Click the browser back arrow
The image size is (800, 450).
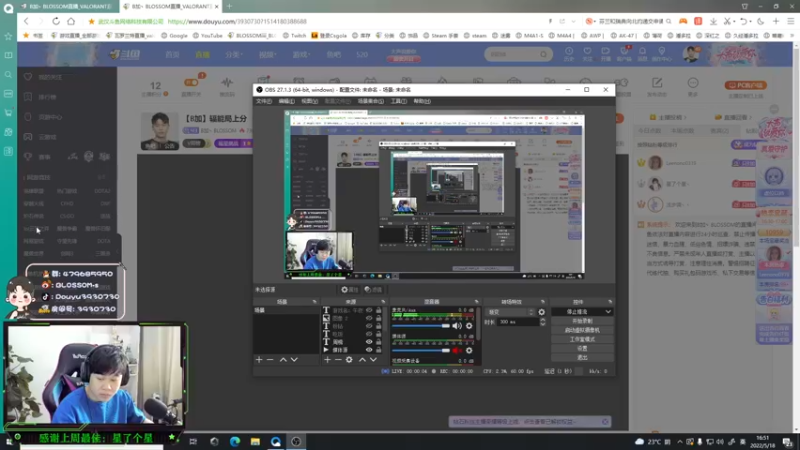pos(26,21)
